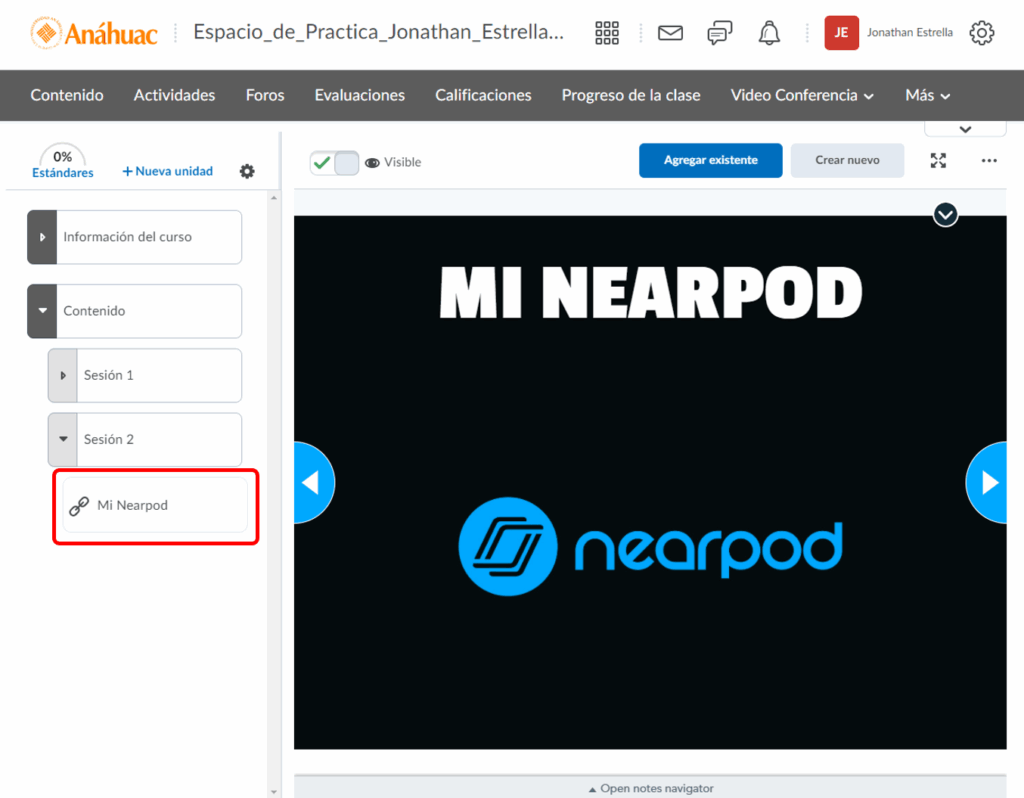Expand the Sesión 1 module
Image resolution: width=1024 pixels, height=798 pixels.
[x=63, y=375]
